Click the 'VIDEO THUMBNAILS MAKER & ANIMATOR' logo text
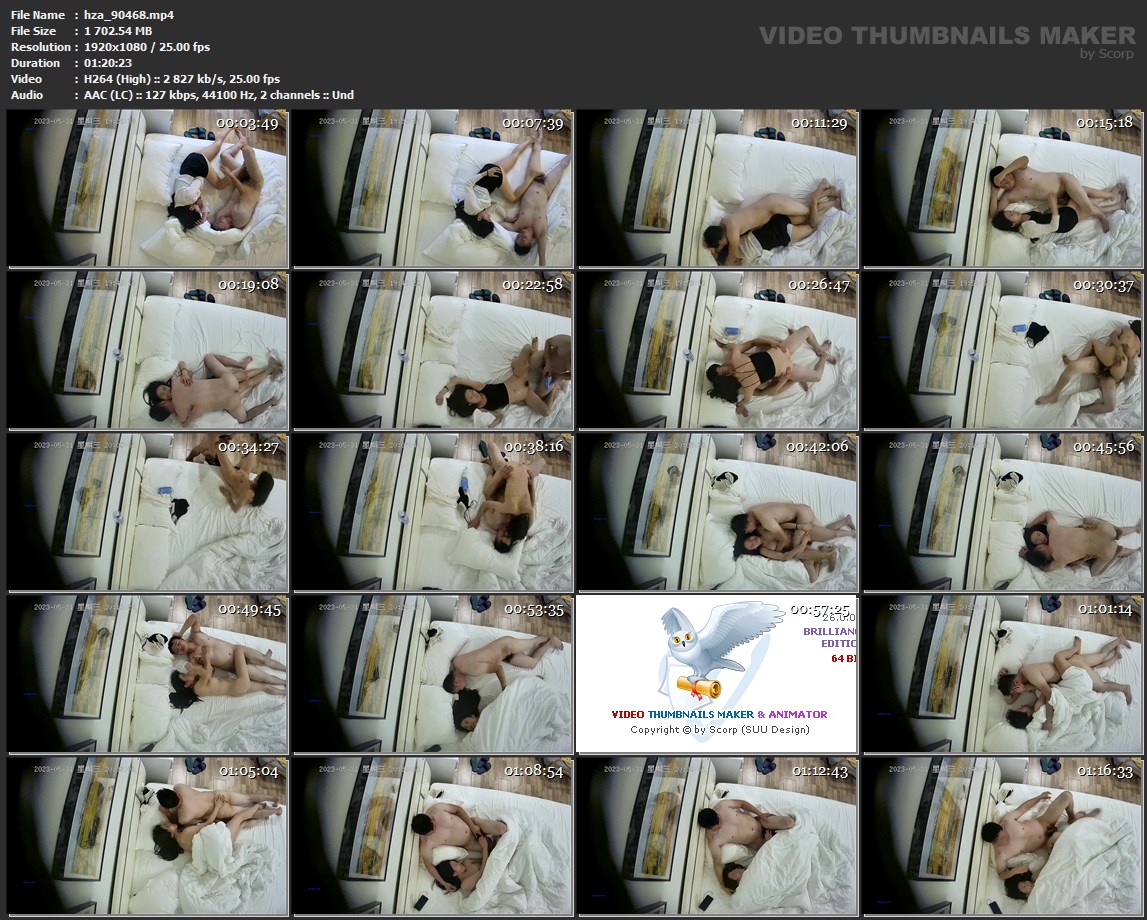This screenshot has height=920, width=1147. tap(719, 714)
